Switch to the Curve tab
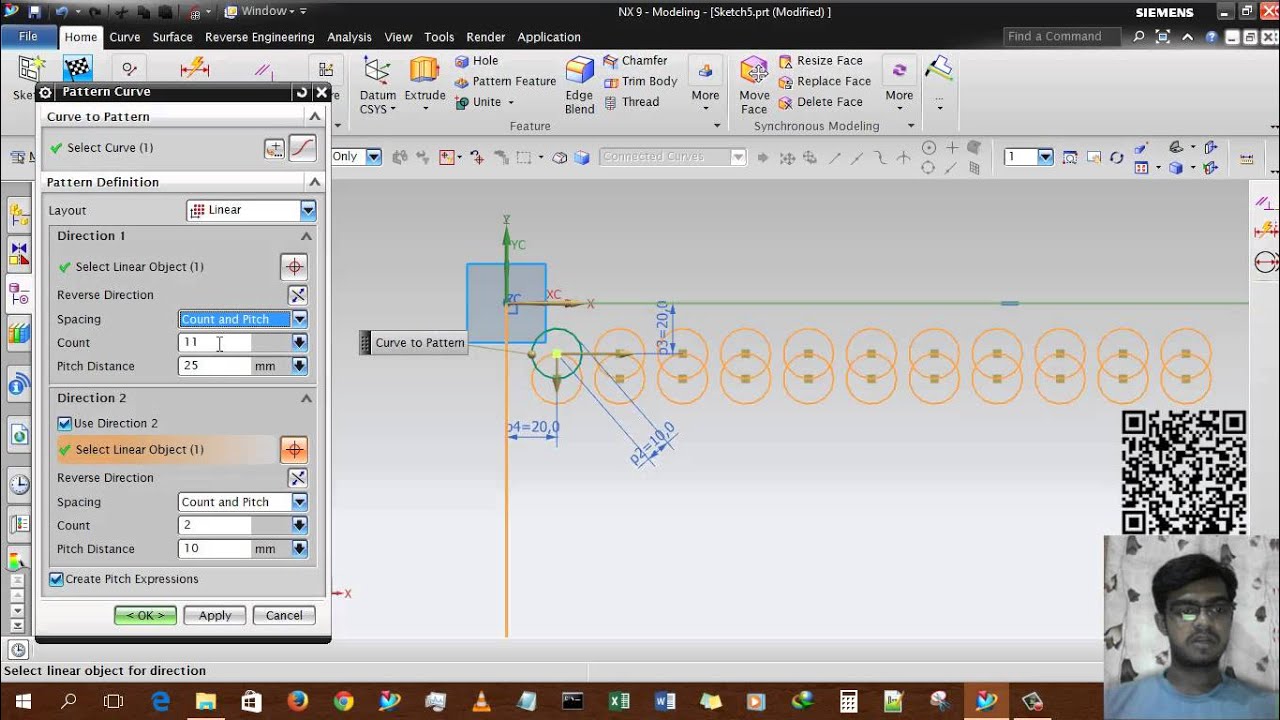Viewport: 1280px width, 720px height. [125, 37]
